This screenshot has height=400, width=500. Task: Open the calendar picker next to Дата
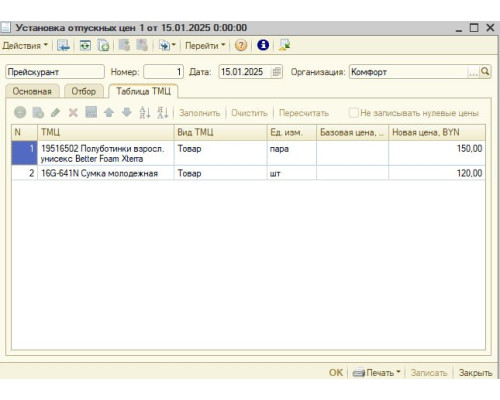(276, 72)
